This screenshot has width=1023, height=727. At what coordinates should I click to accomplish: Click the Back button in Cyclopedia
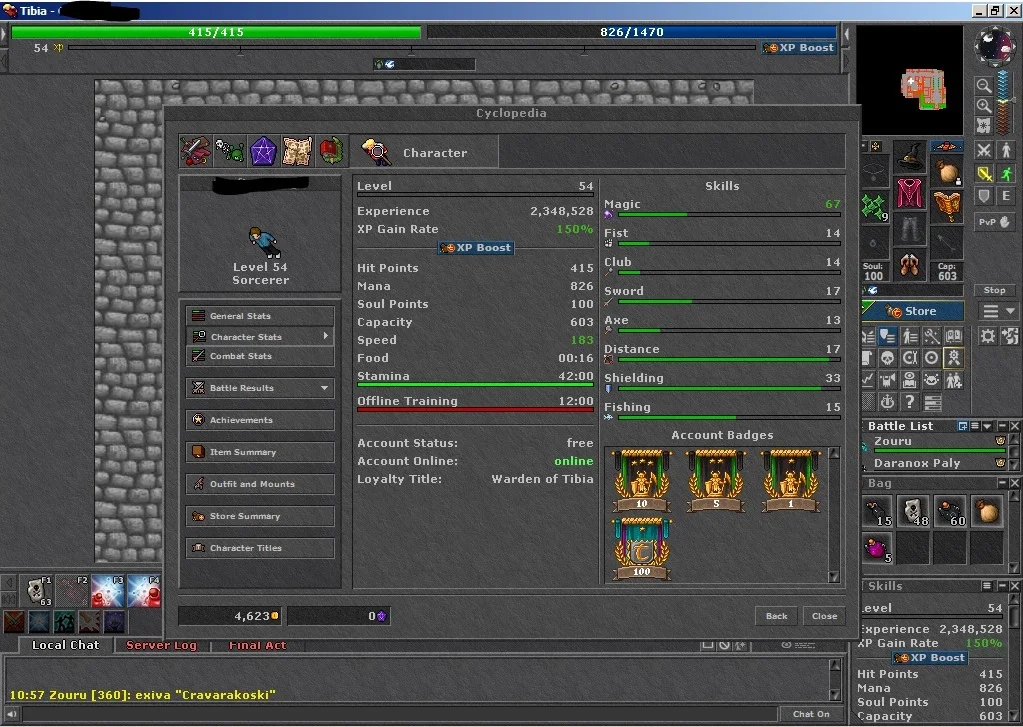pyautogui.click(x=776, y=615)
